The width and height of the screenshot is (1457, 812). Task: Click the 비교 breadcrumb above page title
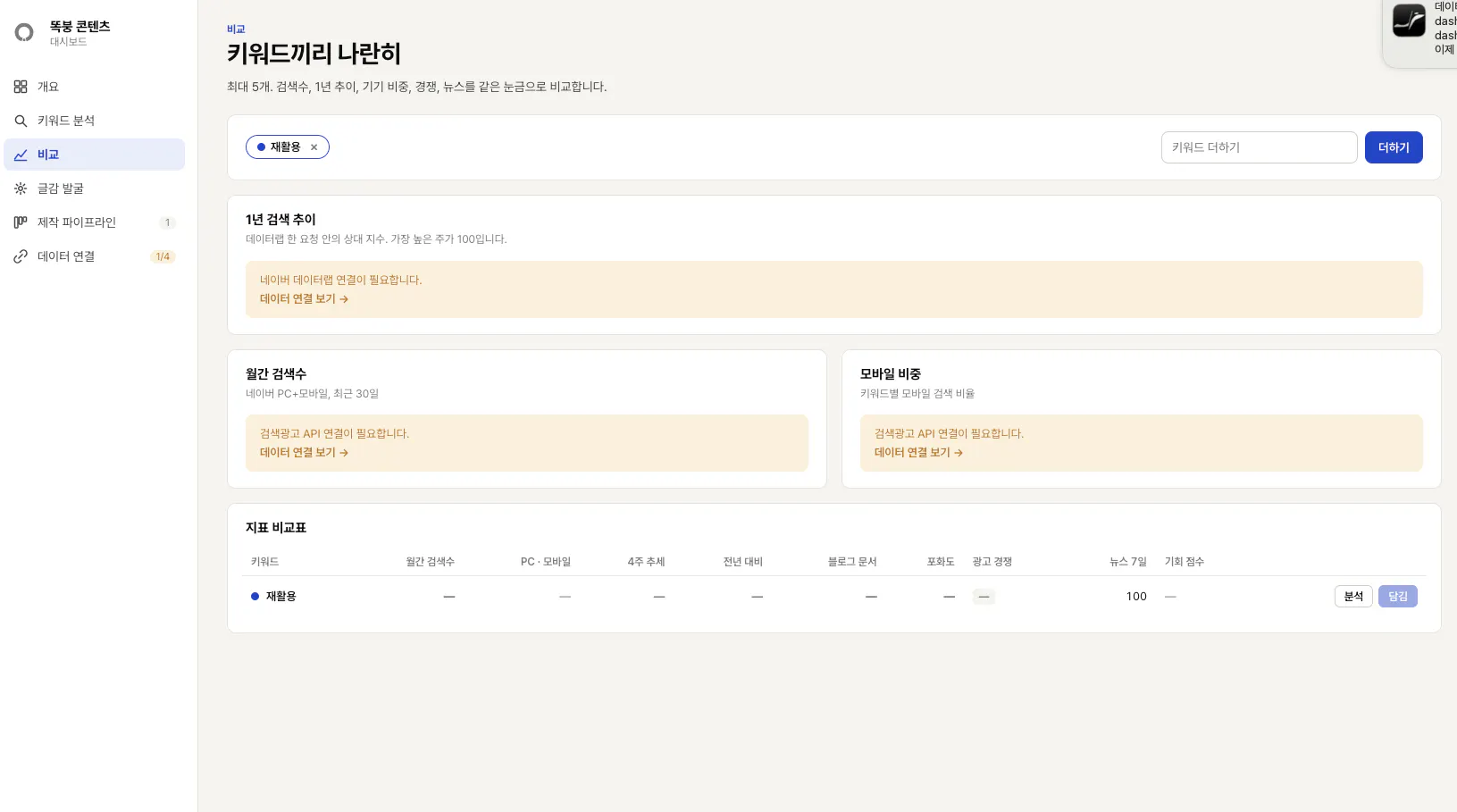[x=236, y=29]
